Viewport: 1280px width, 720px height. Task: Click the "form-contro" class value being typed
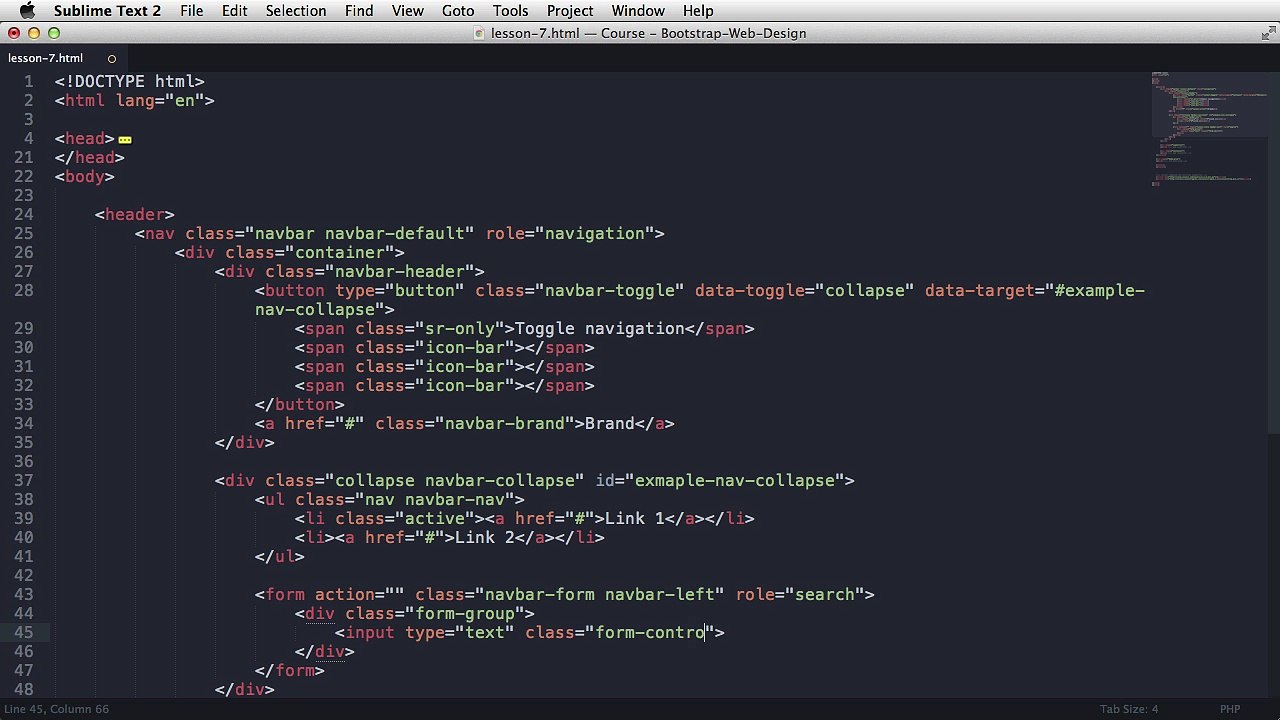point(650,633)
